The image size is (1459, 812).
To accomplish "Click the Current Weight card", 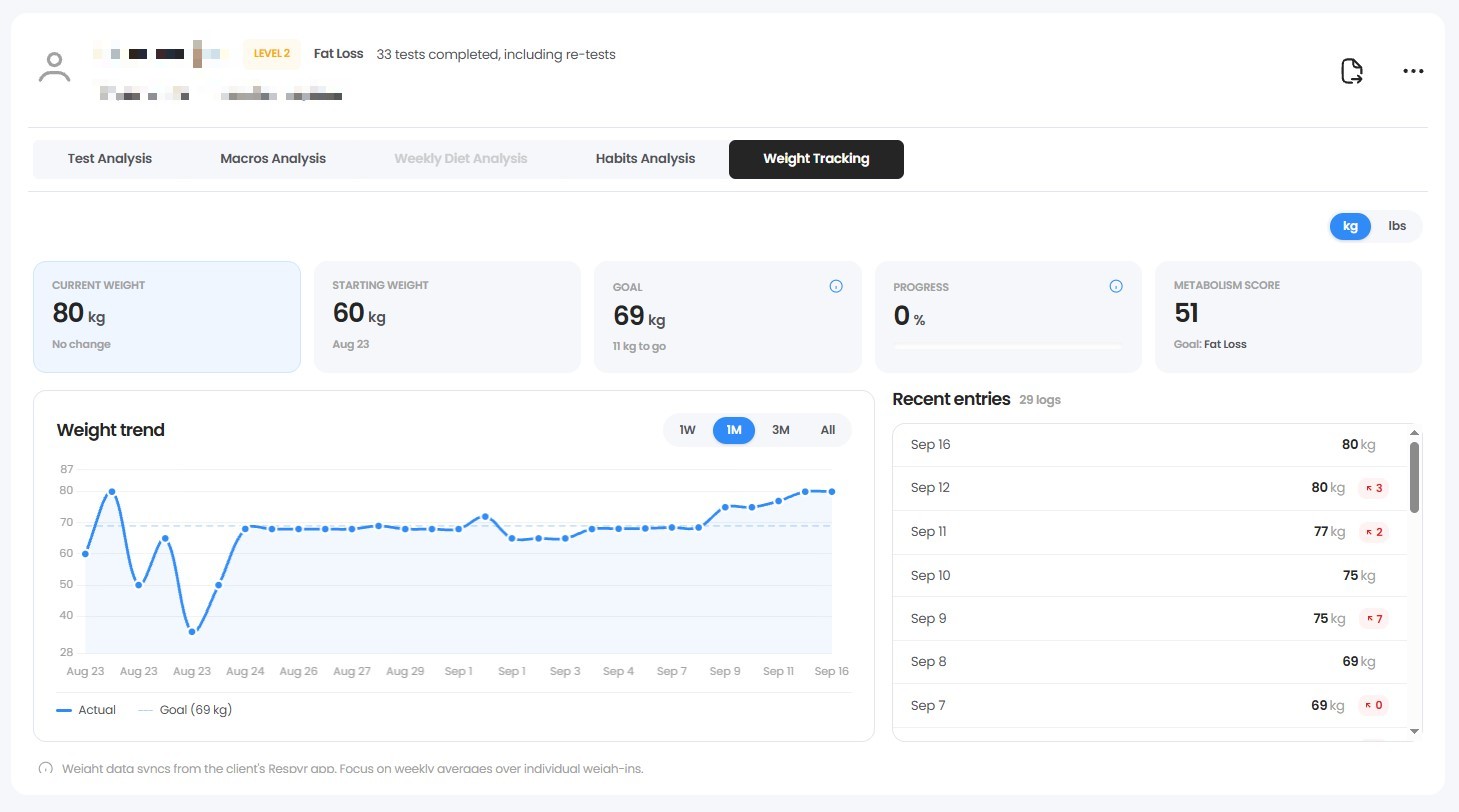I will coord(167,317).
